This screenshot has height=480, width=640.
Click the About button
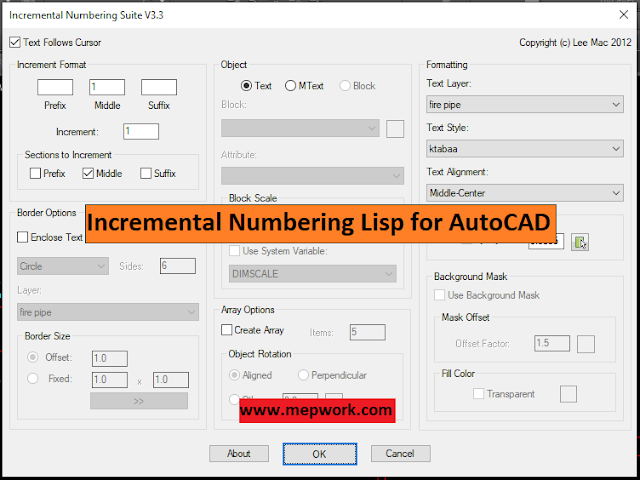tap(239, 453)
